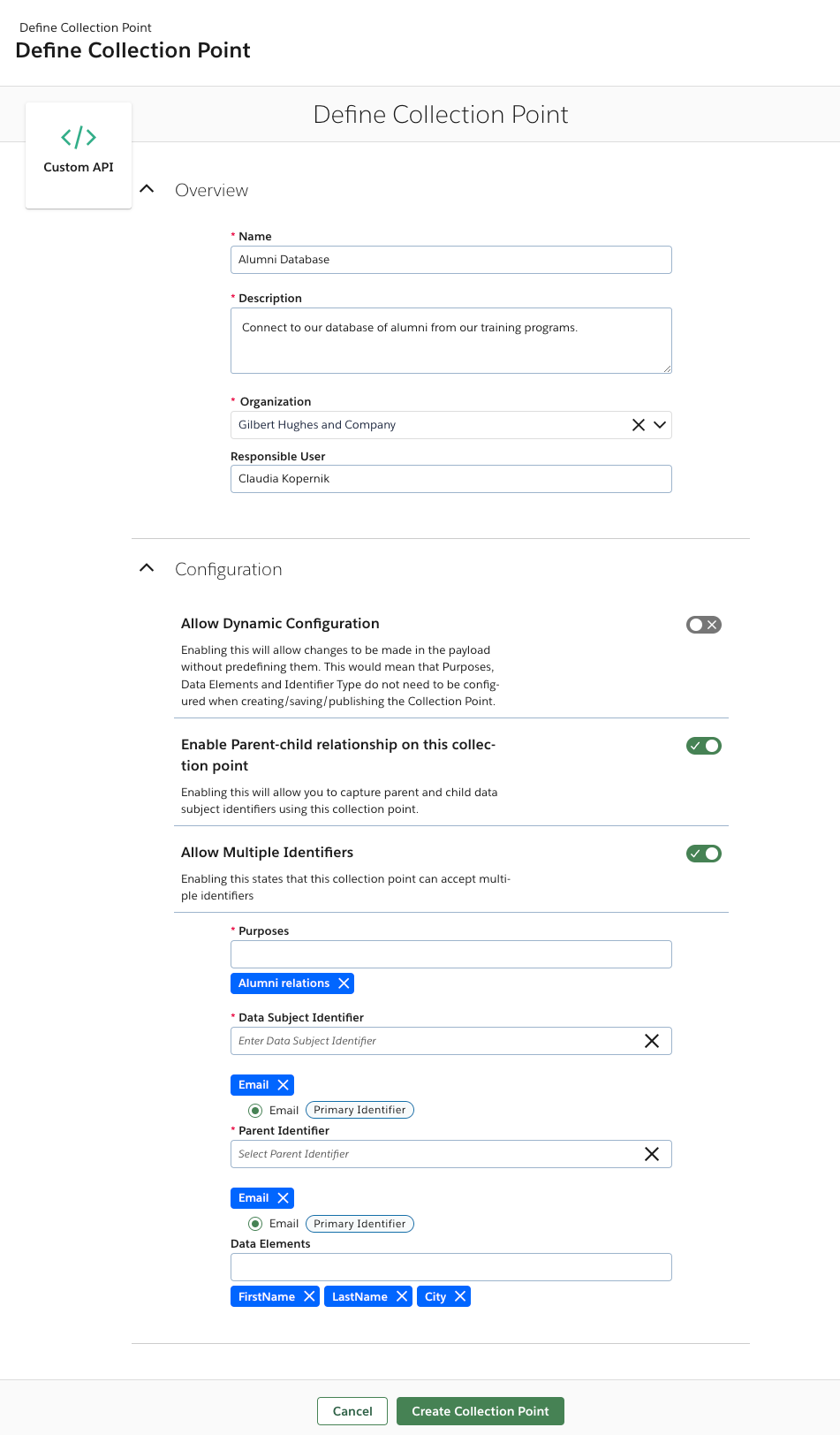
Task: Remove the Email data subject identifier chip
Action: [x=284, y=1084]
